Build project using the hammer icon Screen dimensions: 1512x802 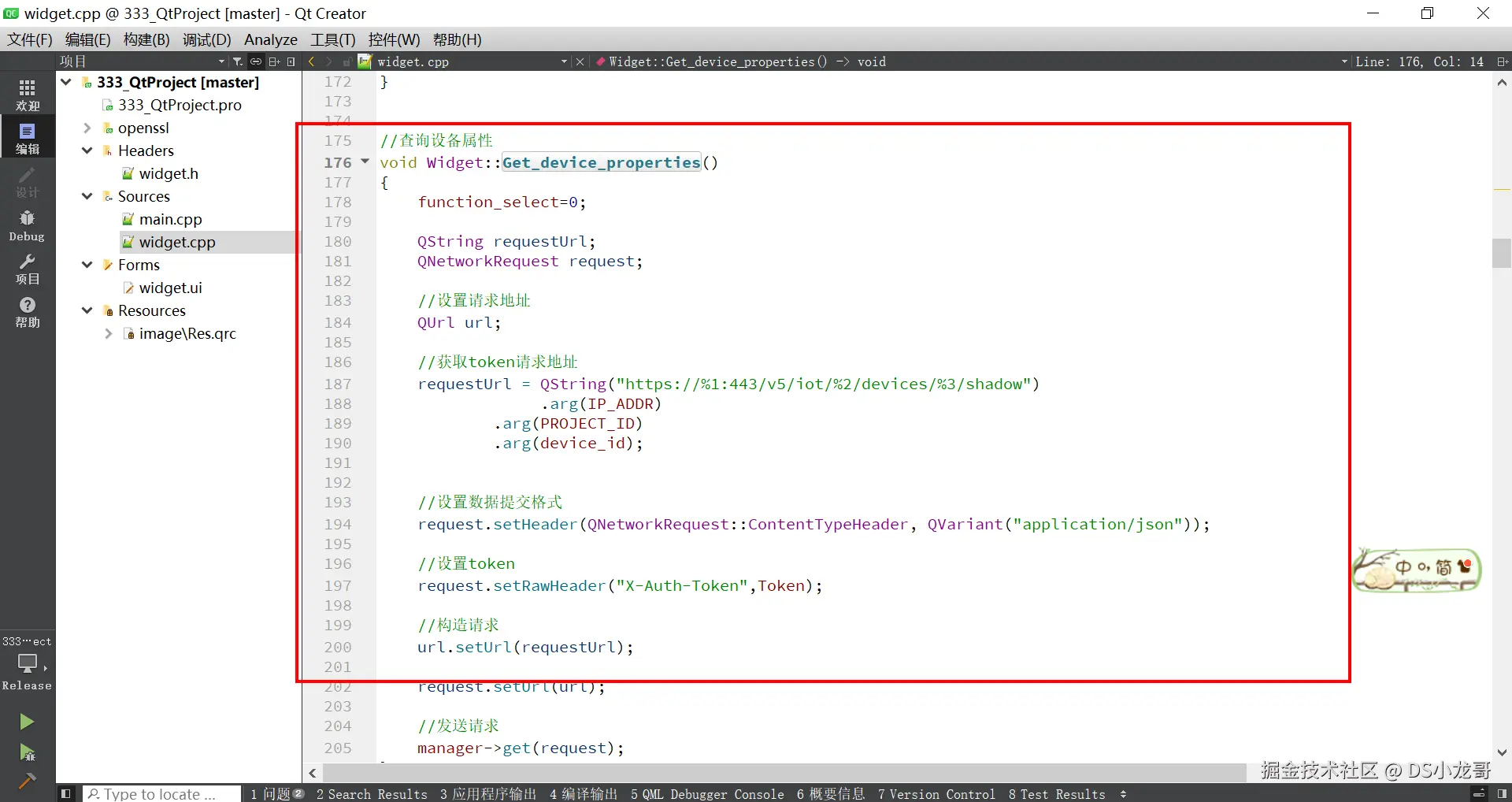(x=27, y=781)
